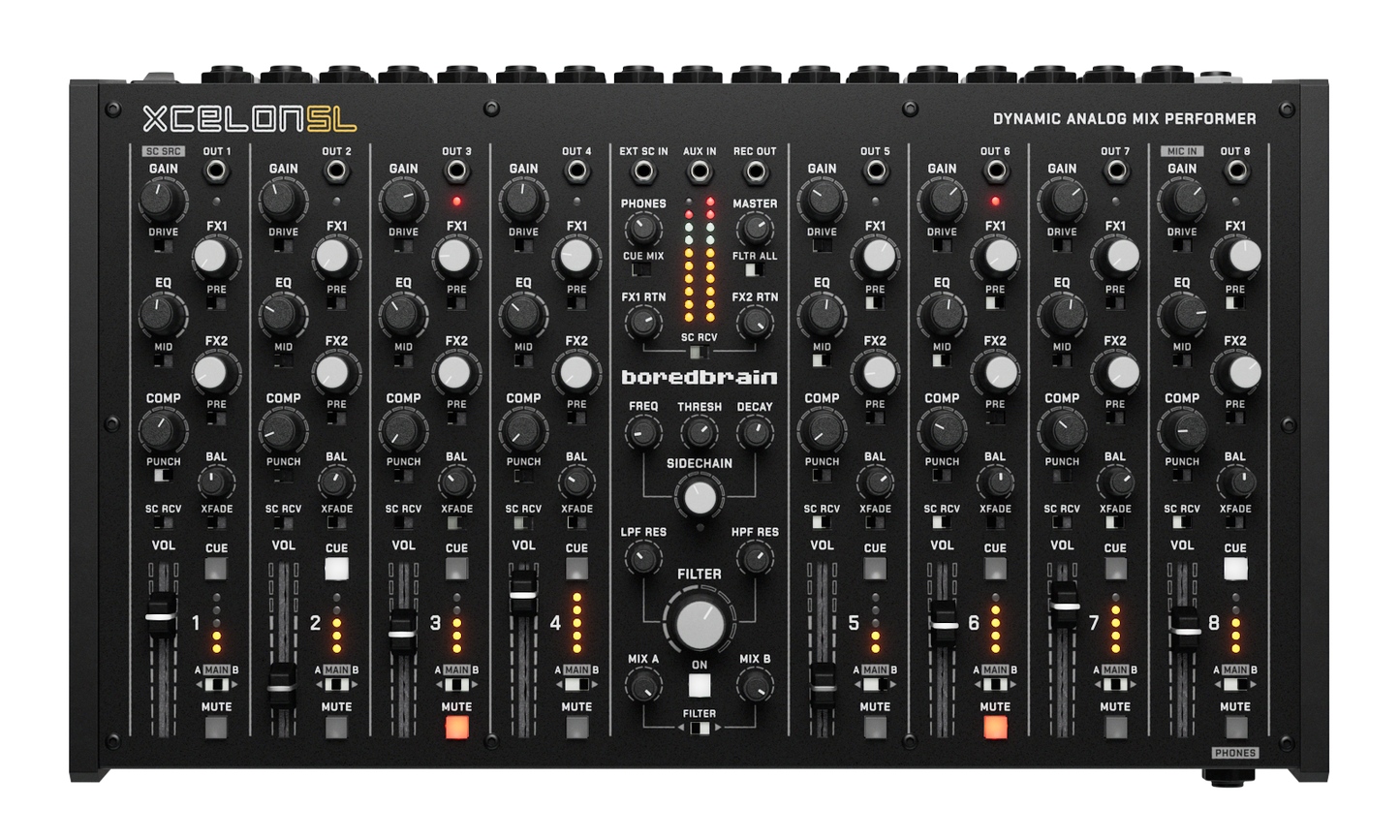The image size is (1400, 840).
Task: Click the channel 1 volume fader
Action: tap(161, 616)
